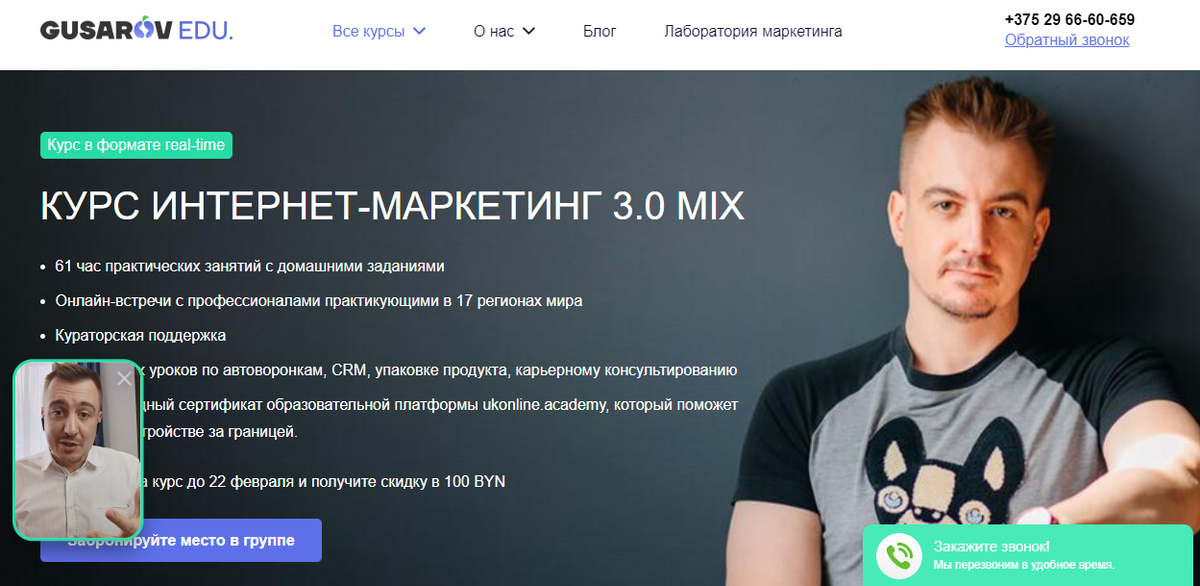The height and width of the screenshot is (586, 1200).
Task: Expand the Все курсы dropdown chevron
Action: pos(419,31)
